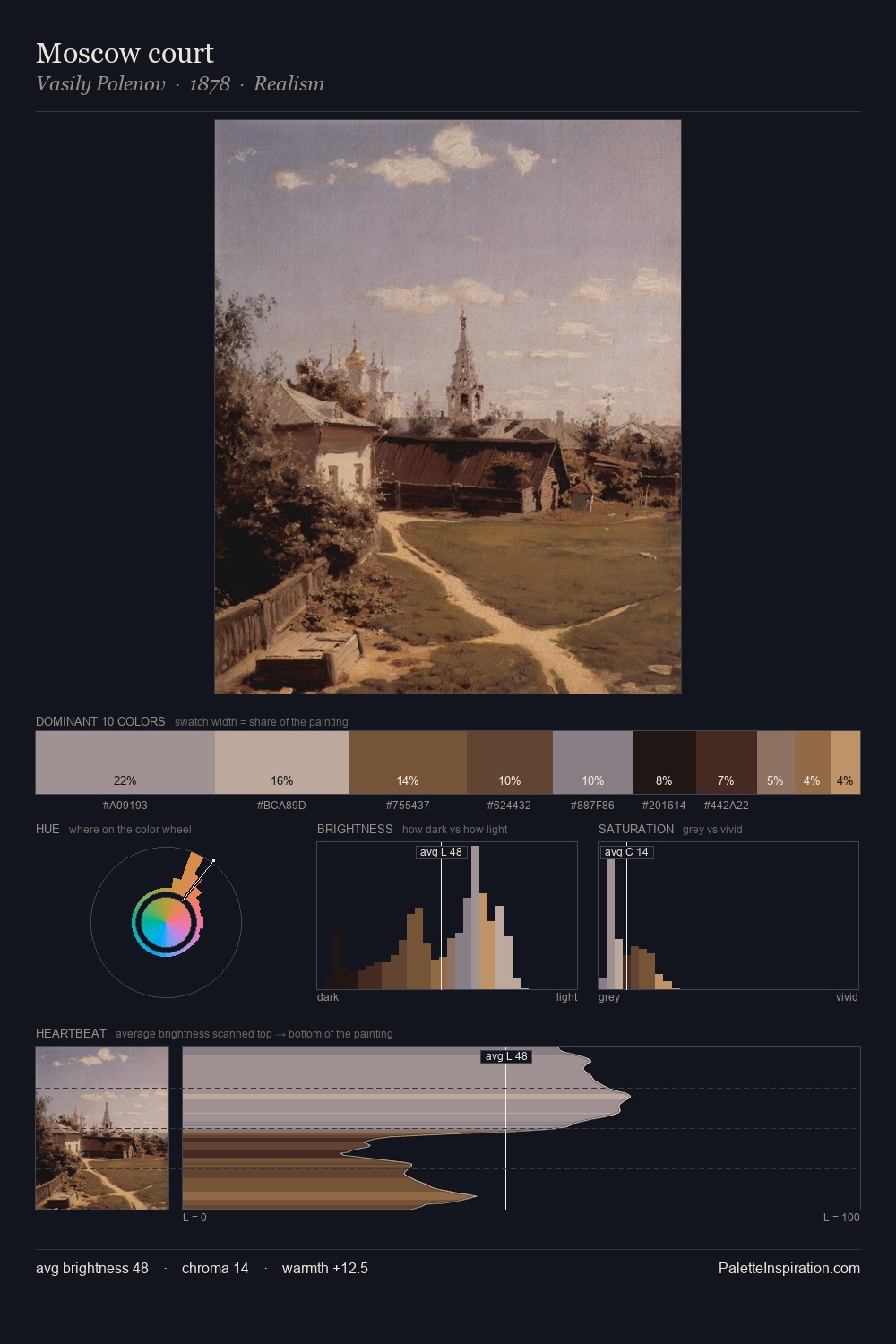
Task: Click the 'HEARTBEAT' section heading
Action: coord(71,1033)
